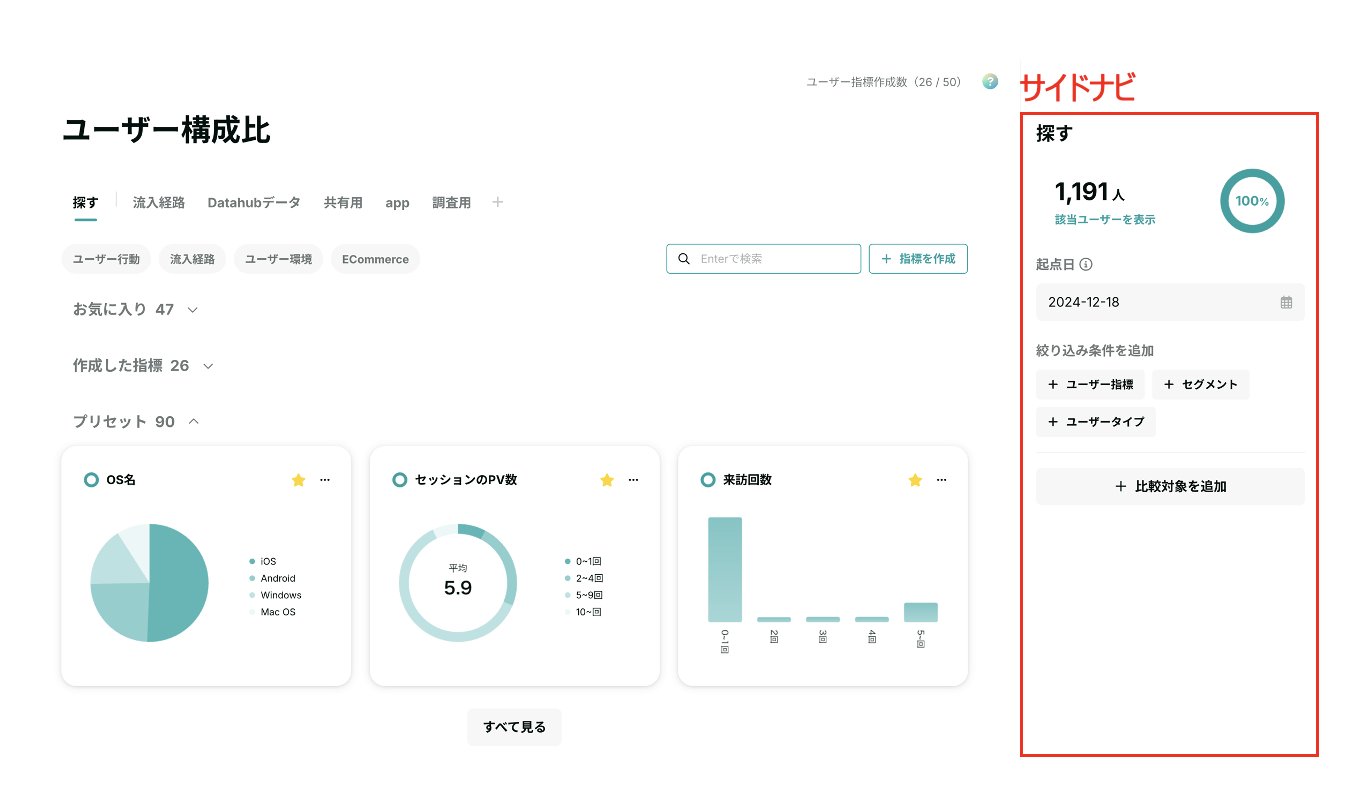Open the 共有用 tab

(x=343, y=203)
